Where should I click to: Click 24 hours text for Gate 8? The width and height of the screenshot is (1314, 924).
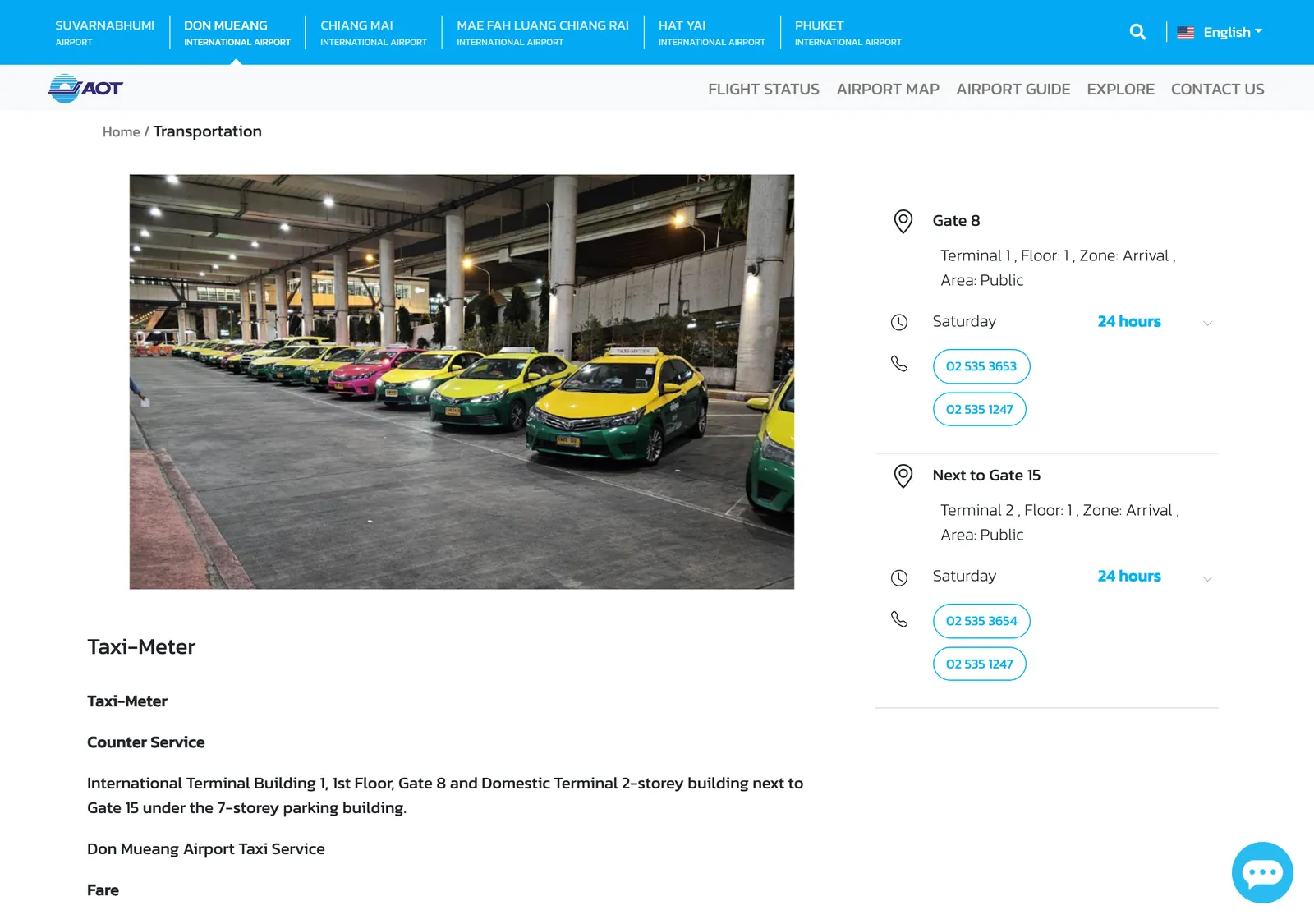click(1129, 321)
